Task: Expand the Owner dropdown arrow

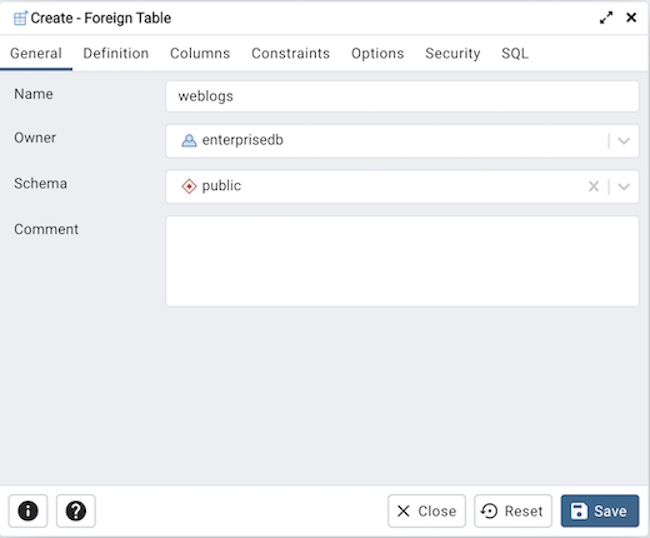Action: 624,141
